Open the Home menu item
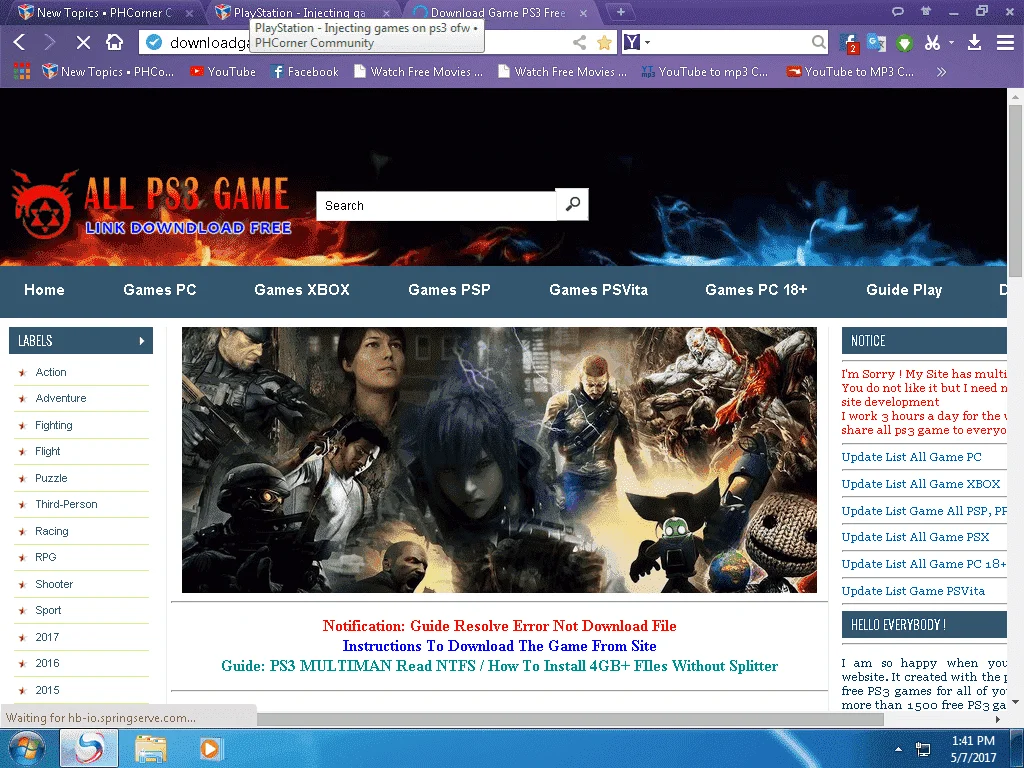1024x768 pixels. tap(44, 290)
